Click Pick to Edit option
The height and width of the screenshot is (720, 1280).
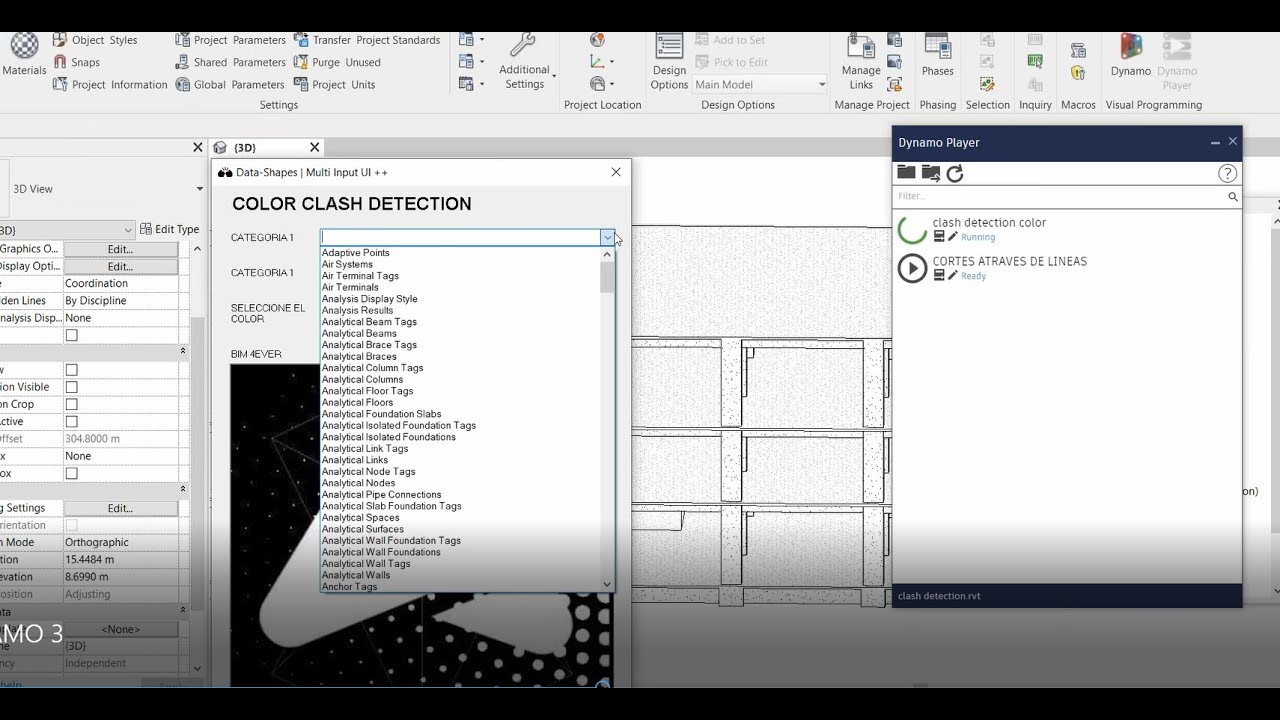pyautogui.click(x=732, y=62)
